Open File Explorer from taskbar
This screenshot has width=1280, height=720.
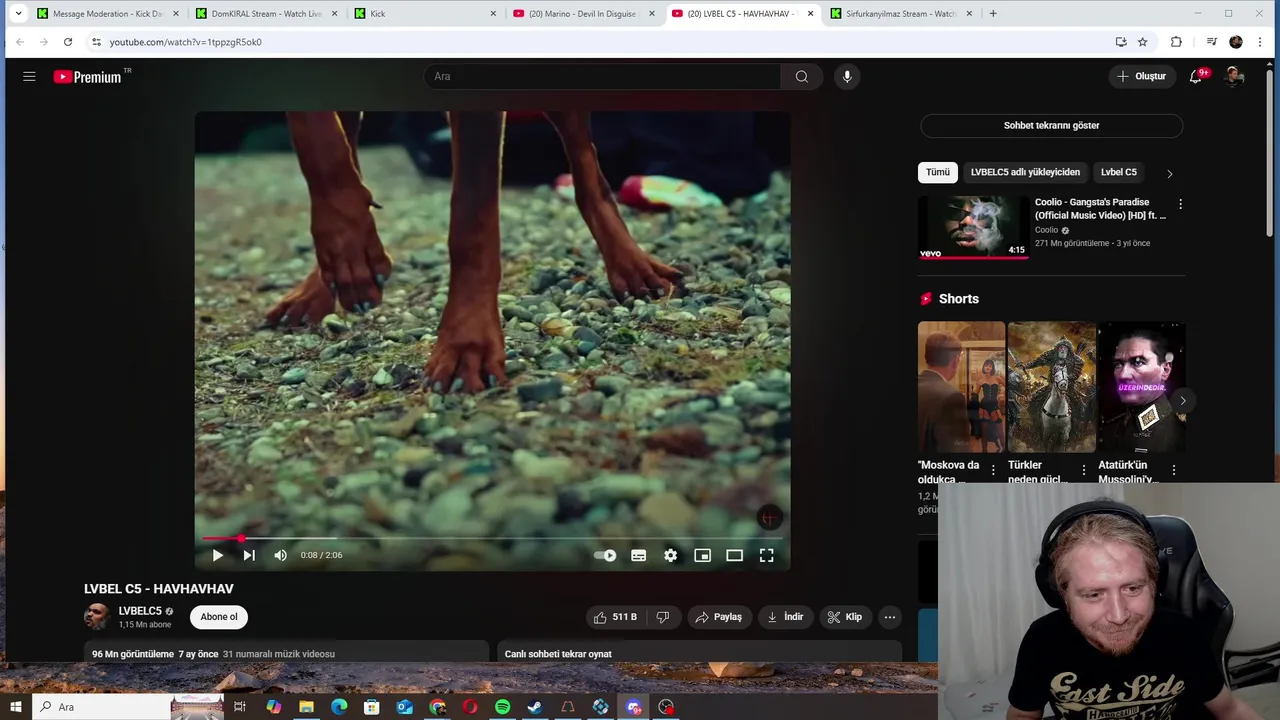306,707
